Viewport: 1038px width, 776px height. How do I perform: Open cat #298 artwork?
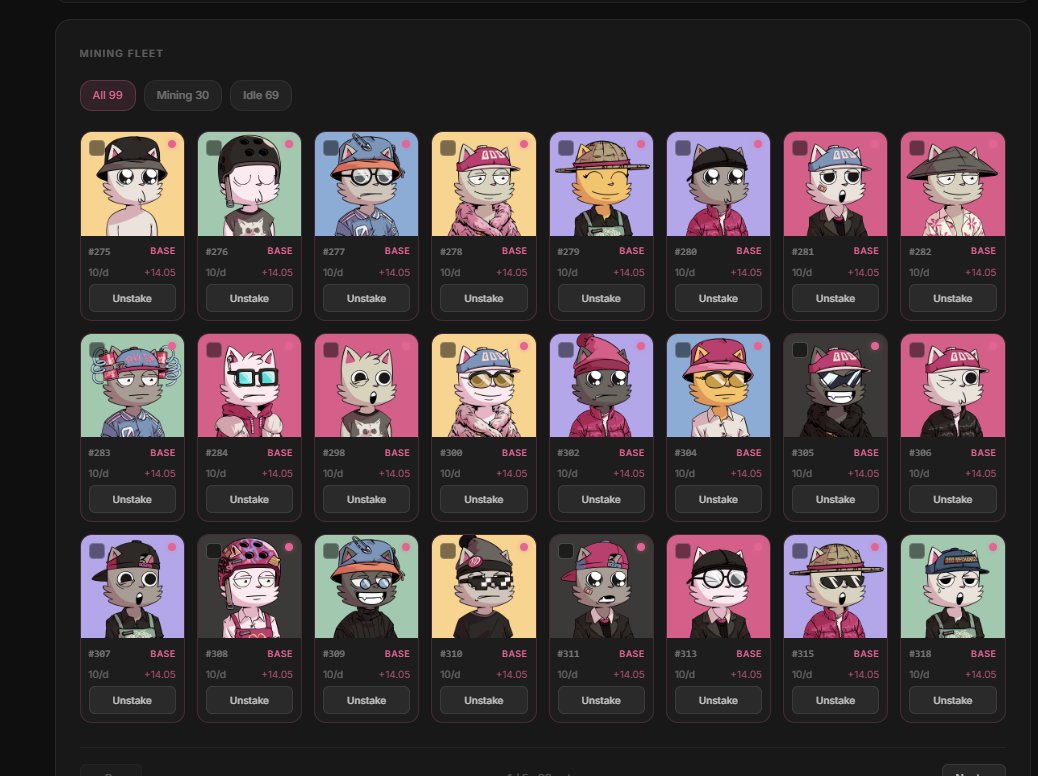coord(367,385)
